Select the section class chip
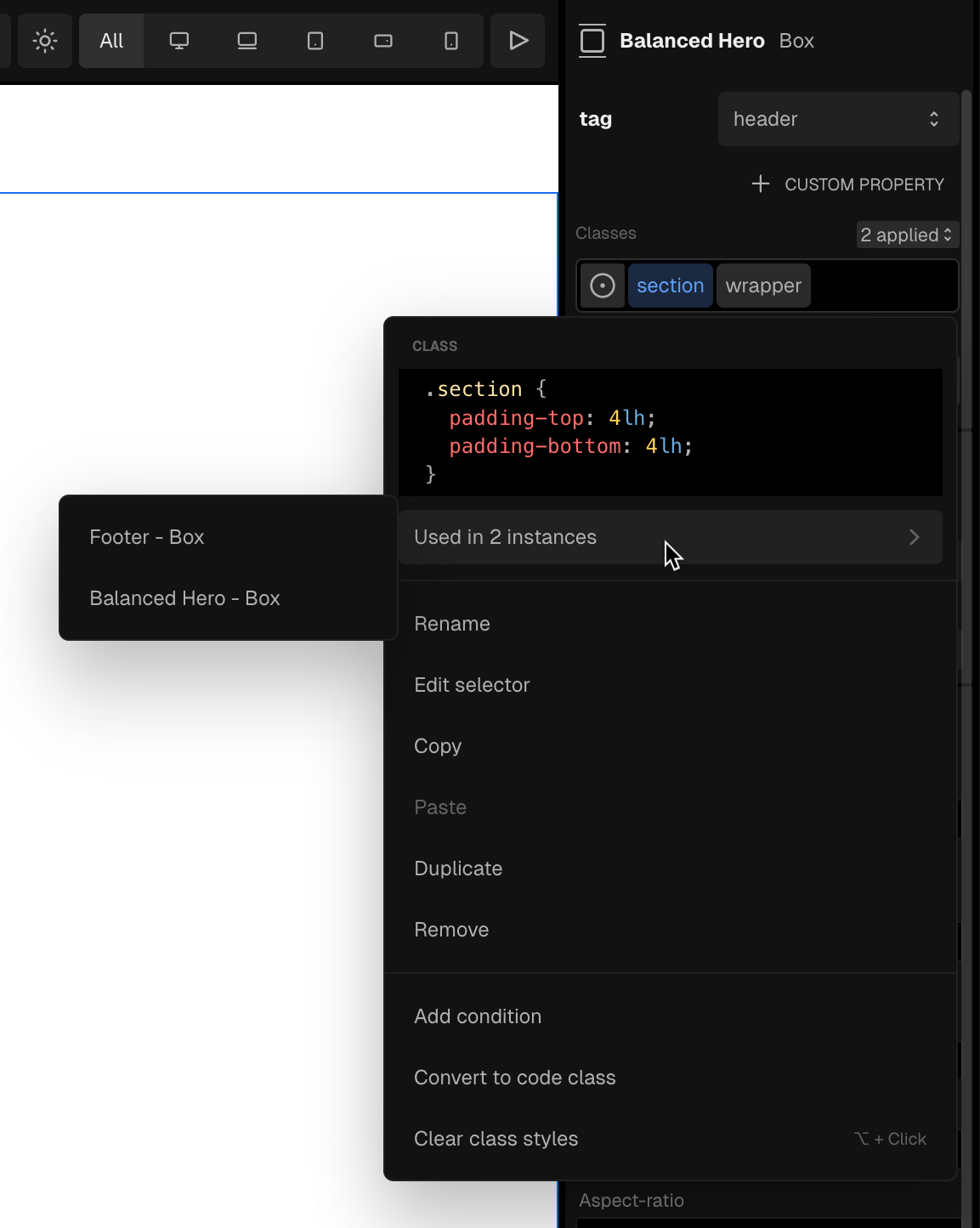 (x=671, y=286)
